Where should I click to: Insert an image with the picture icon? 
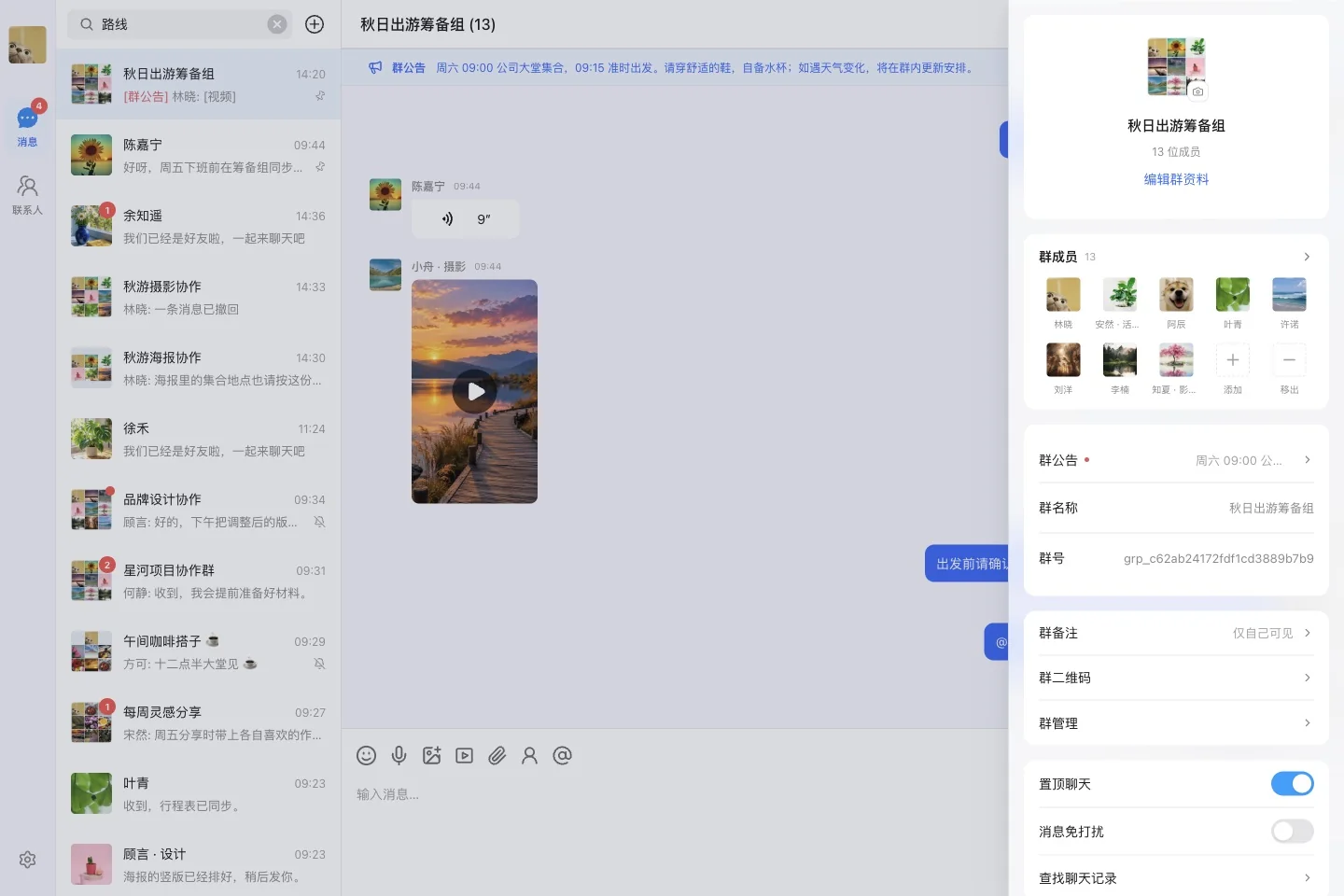click(x=431, y=755)
